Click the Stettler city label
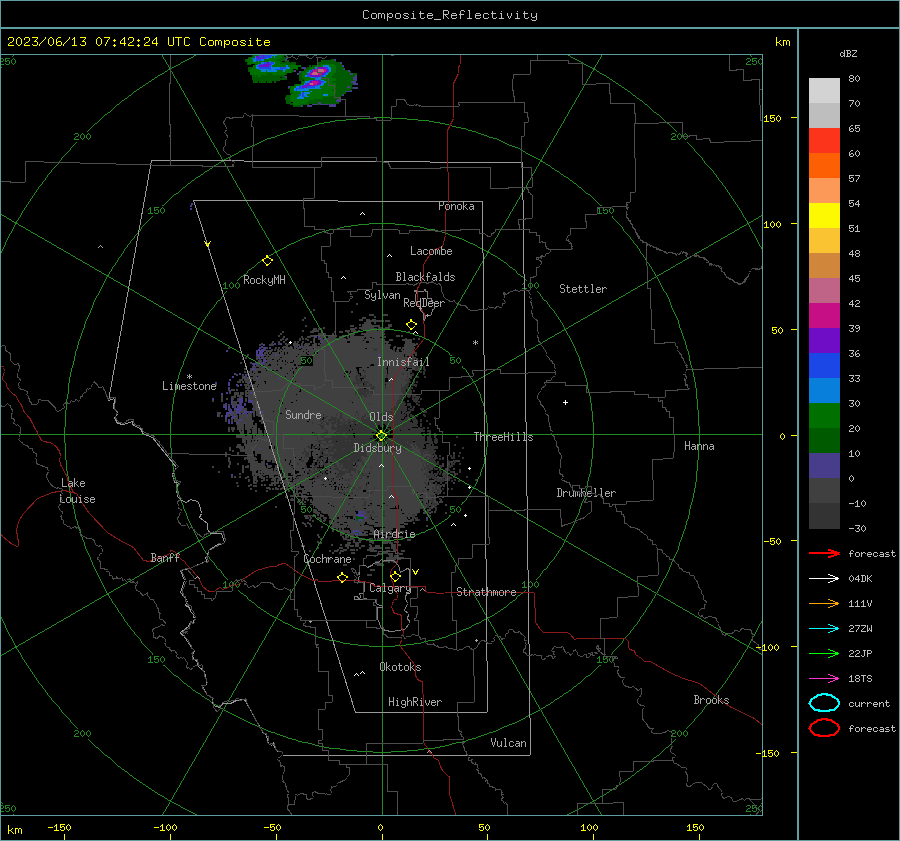Image resolution: width=900 pixels, height=841 pixels. tap(583, 289)
